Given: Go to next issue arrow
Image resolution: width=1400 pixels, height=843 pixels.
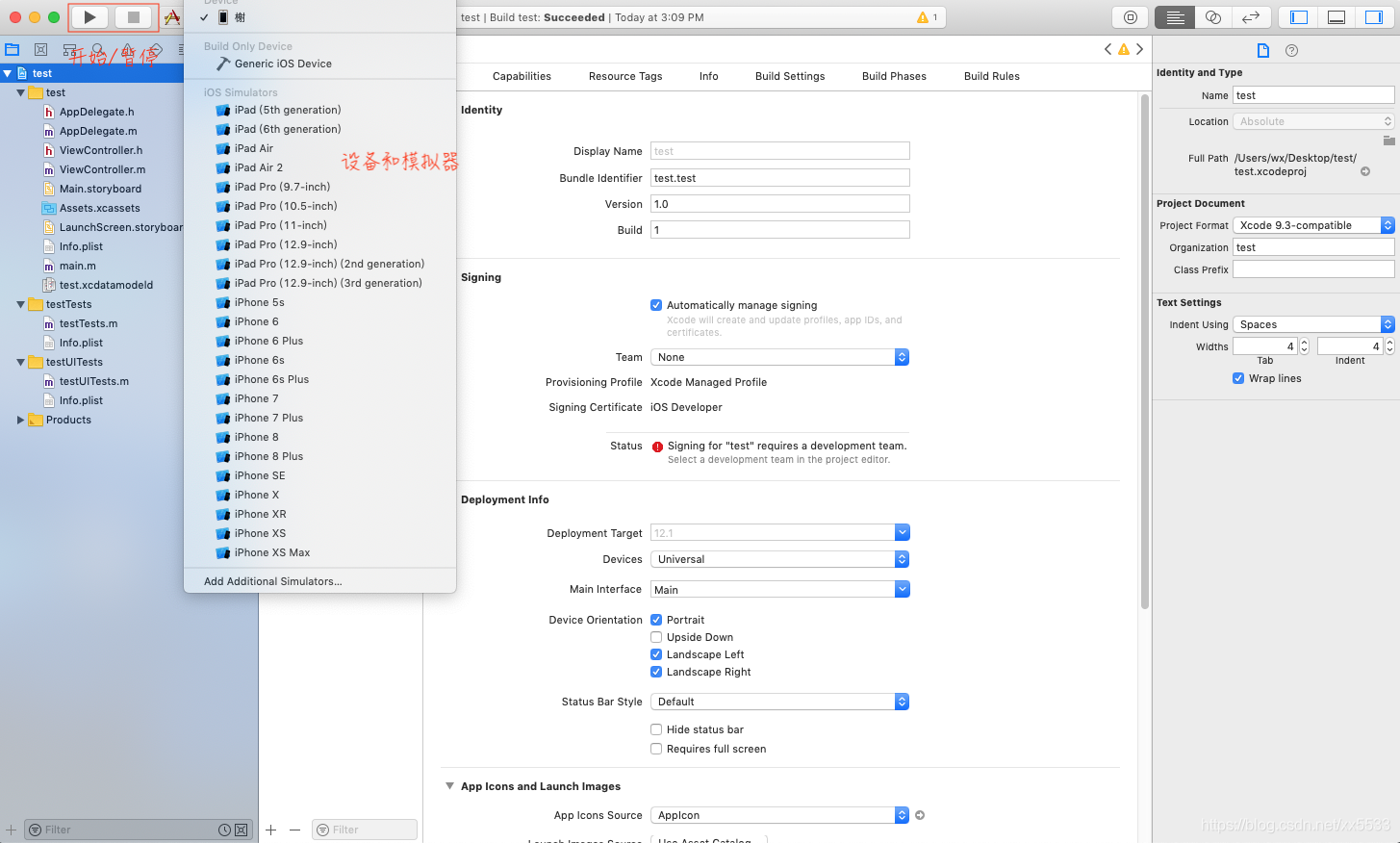Looking at the screenshot, I should [1139, 49].
